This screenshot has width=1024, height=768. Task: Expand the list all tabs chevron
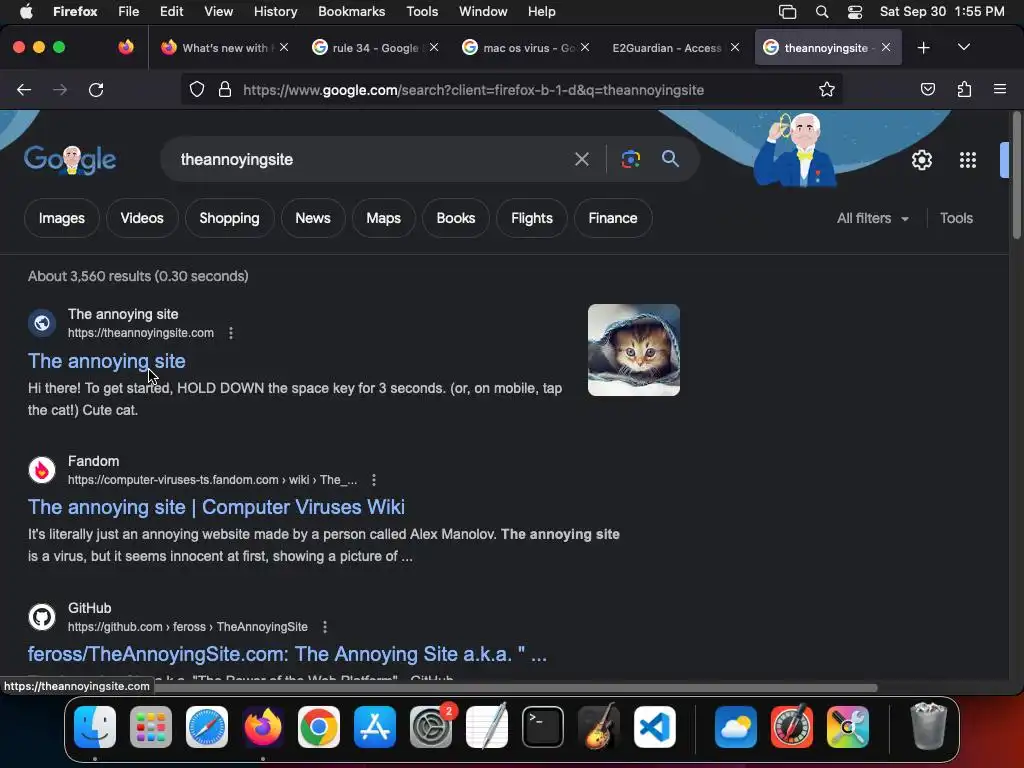point(963,47)
